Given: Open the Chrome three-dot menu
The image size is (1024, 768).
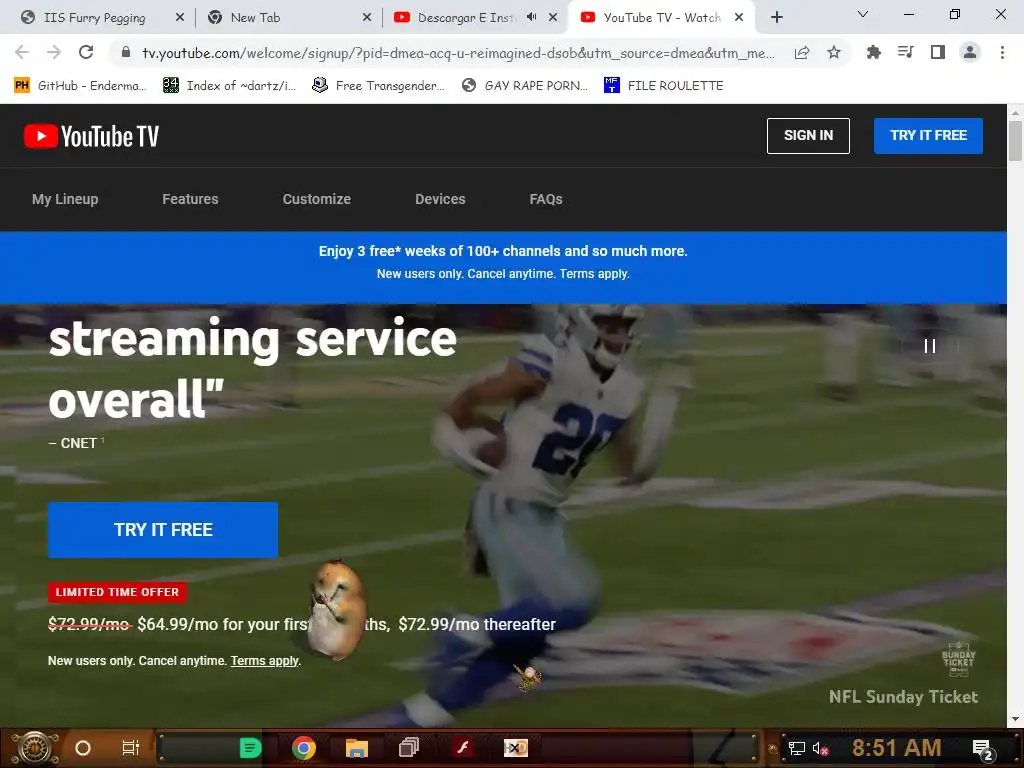Looking at the screenshot, I should point(1002,52).
